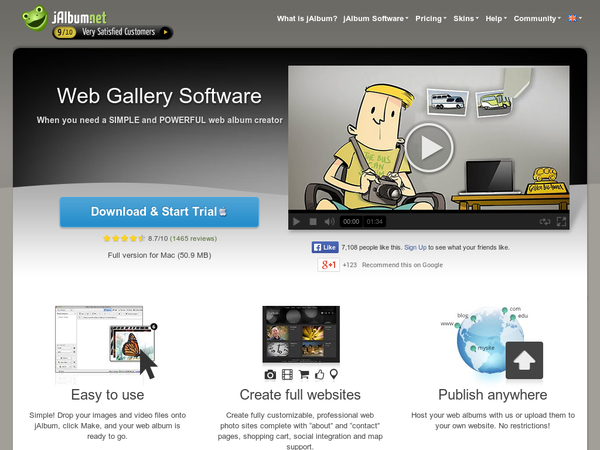This screenshot has height=450, width=600.
Task: Click the small play button in video bar
Action: (x=296, y=222)
